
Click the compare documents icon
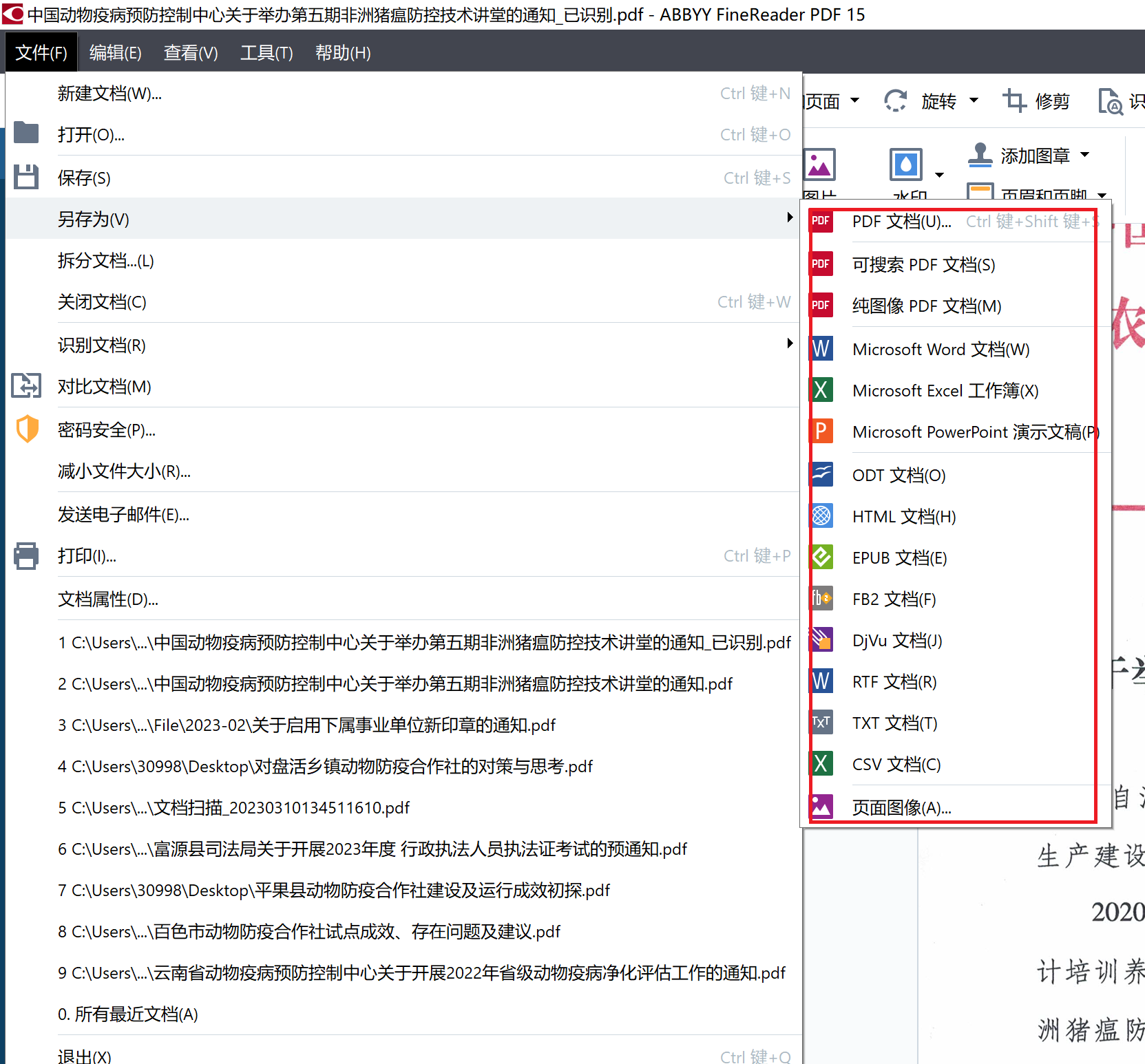click(x=26, y=385)
